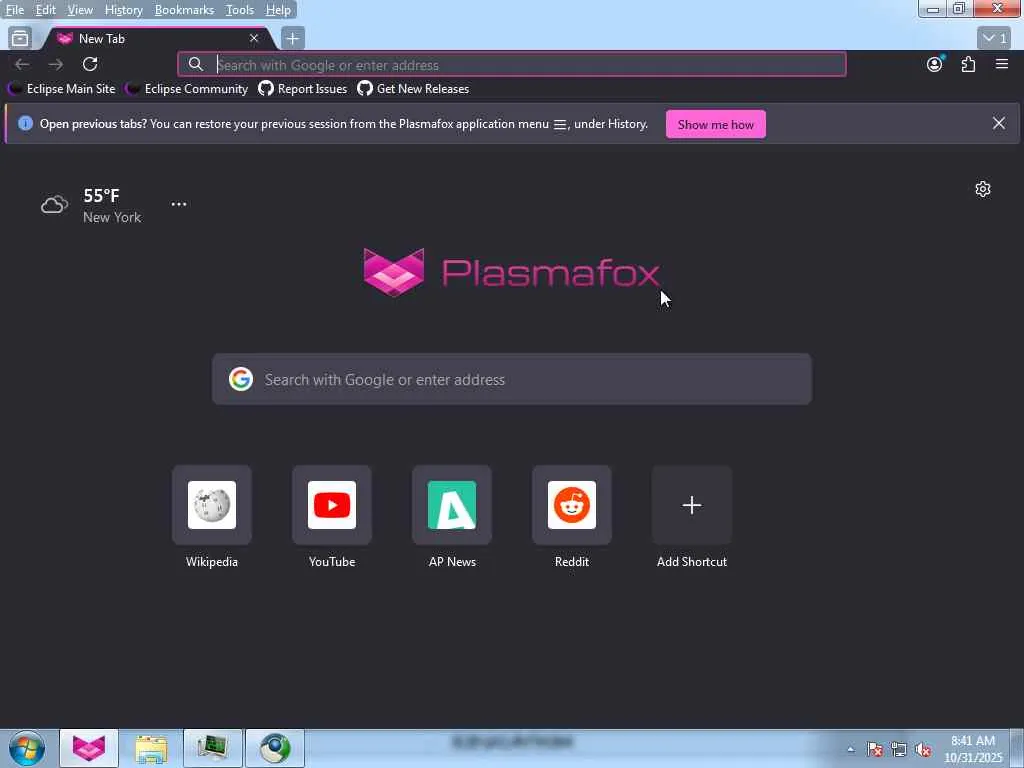Image resolution: width=1024 pixels, height=768 pixels.
Task: Open the Bookmarks menu
Action: pos(184,10)
